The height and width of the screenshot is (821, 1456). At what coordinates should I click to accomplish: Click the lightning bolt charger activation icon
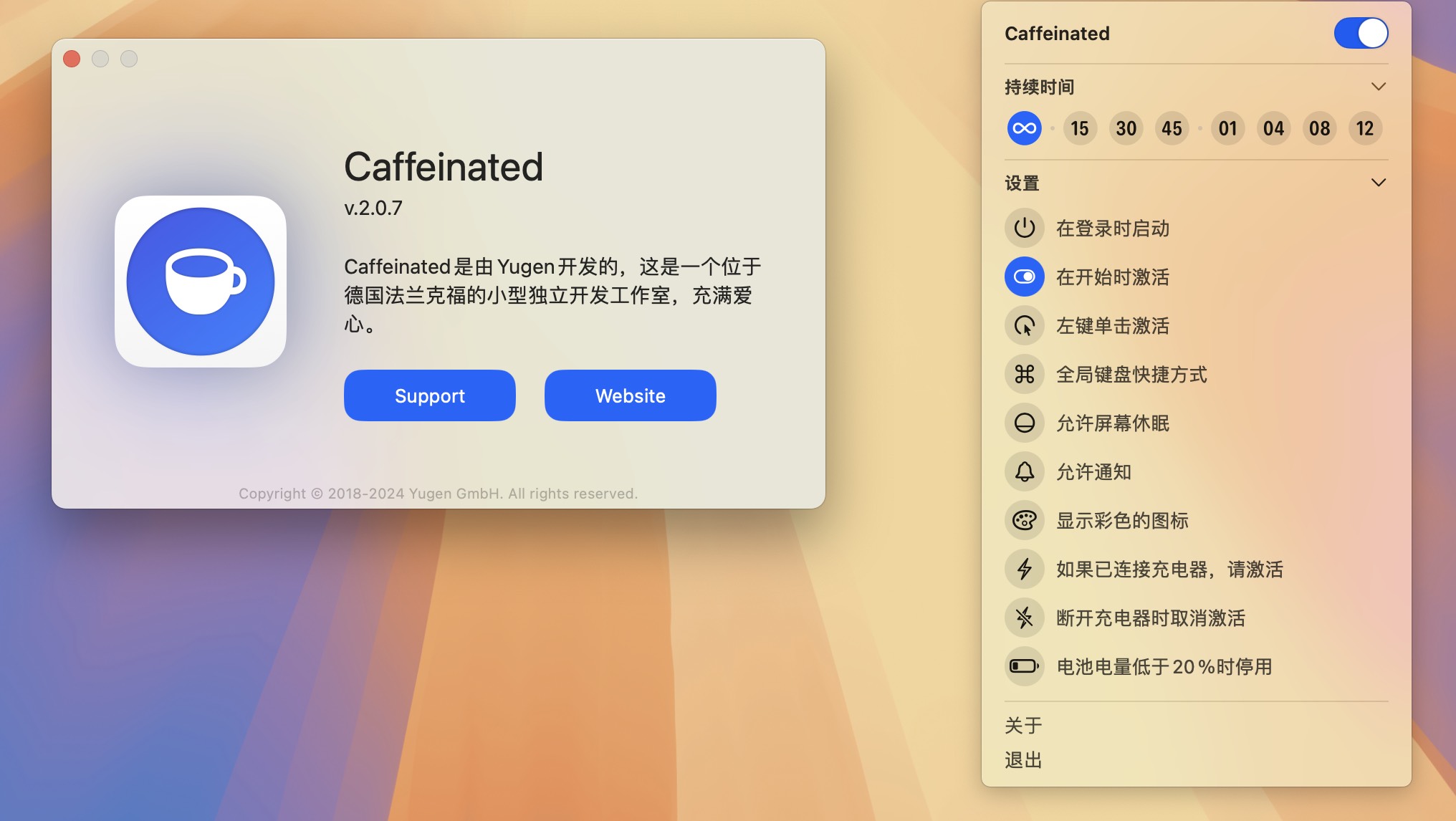[x=1025, y=568]
